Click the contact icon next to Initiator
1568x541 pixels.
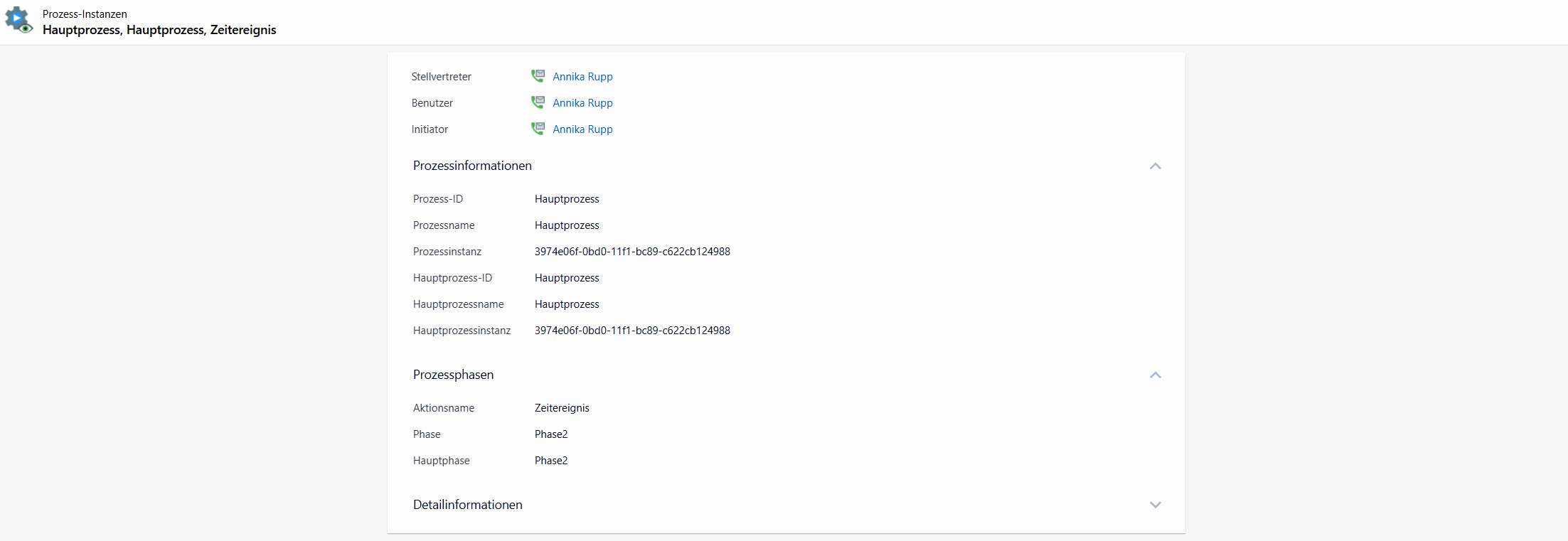click(x=538, y=129)
